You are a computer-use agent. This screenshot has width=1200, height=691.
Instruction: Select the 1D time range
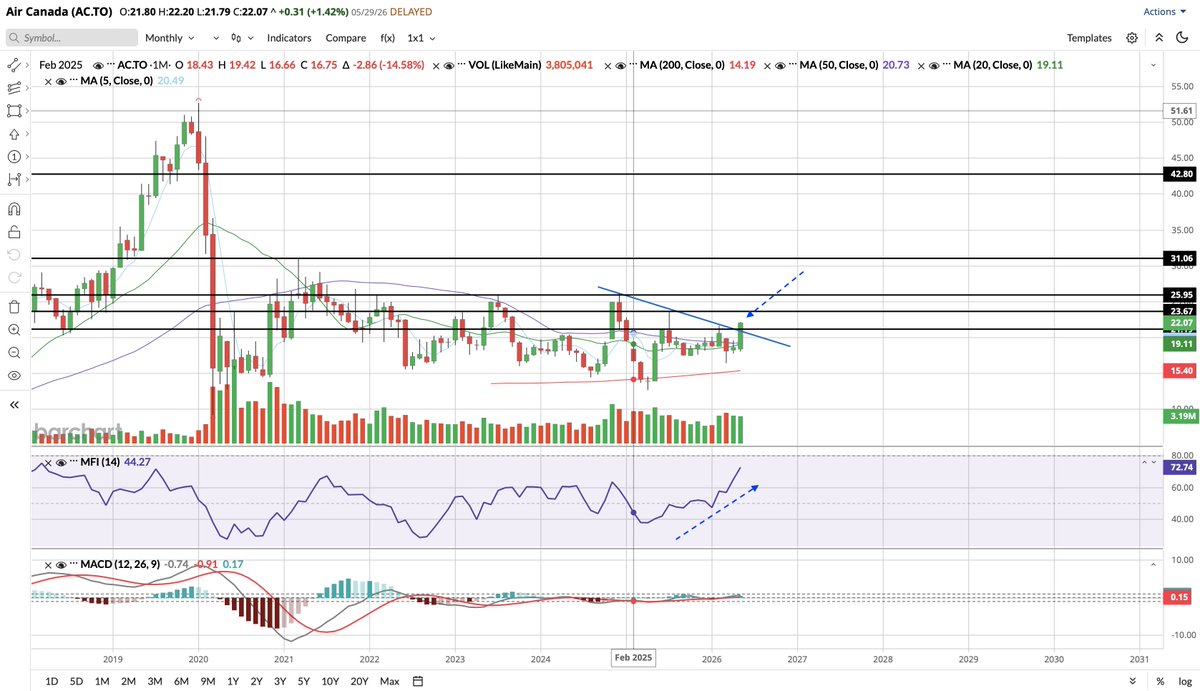coord(52,681)
